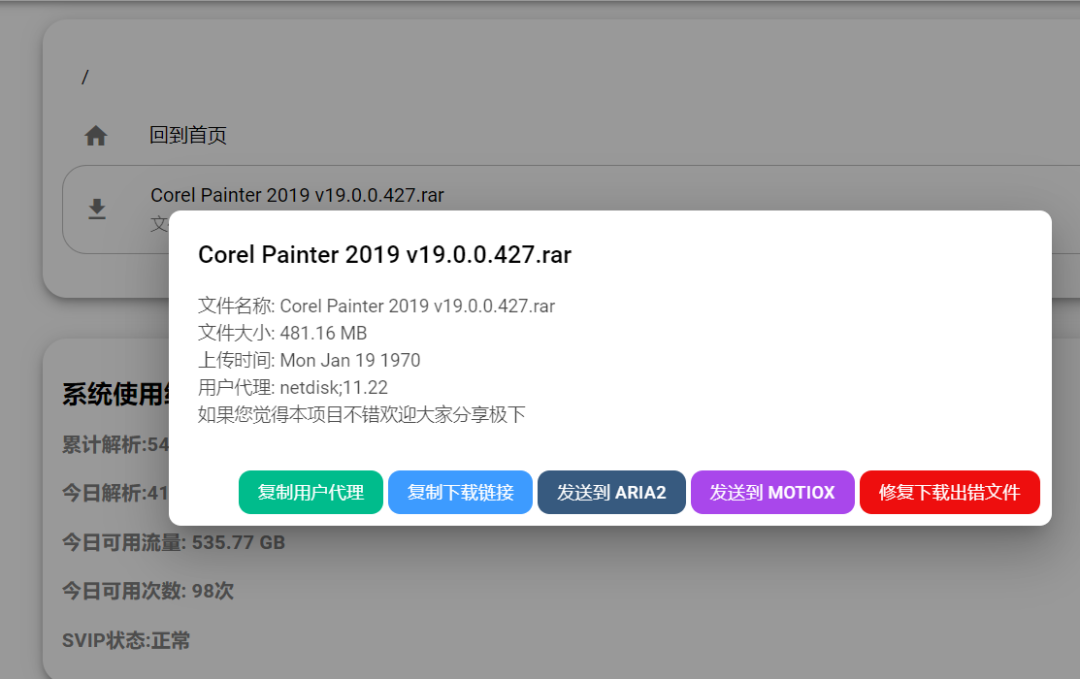Click the red 修复下载出错文件 button
Image resolution: width=1080 pixels, height=679 pixels.
click(x=949, y=492)
